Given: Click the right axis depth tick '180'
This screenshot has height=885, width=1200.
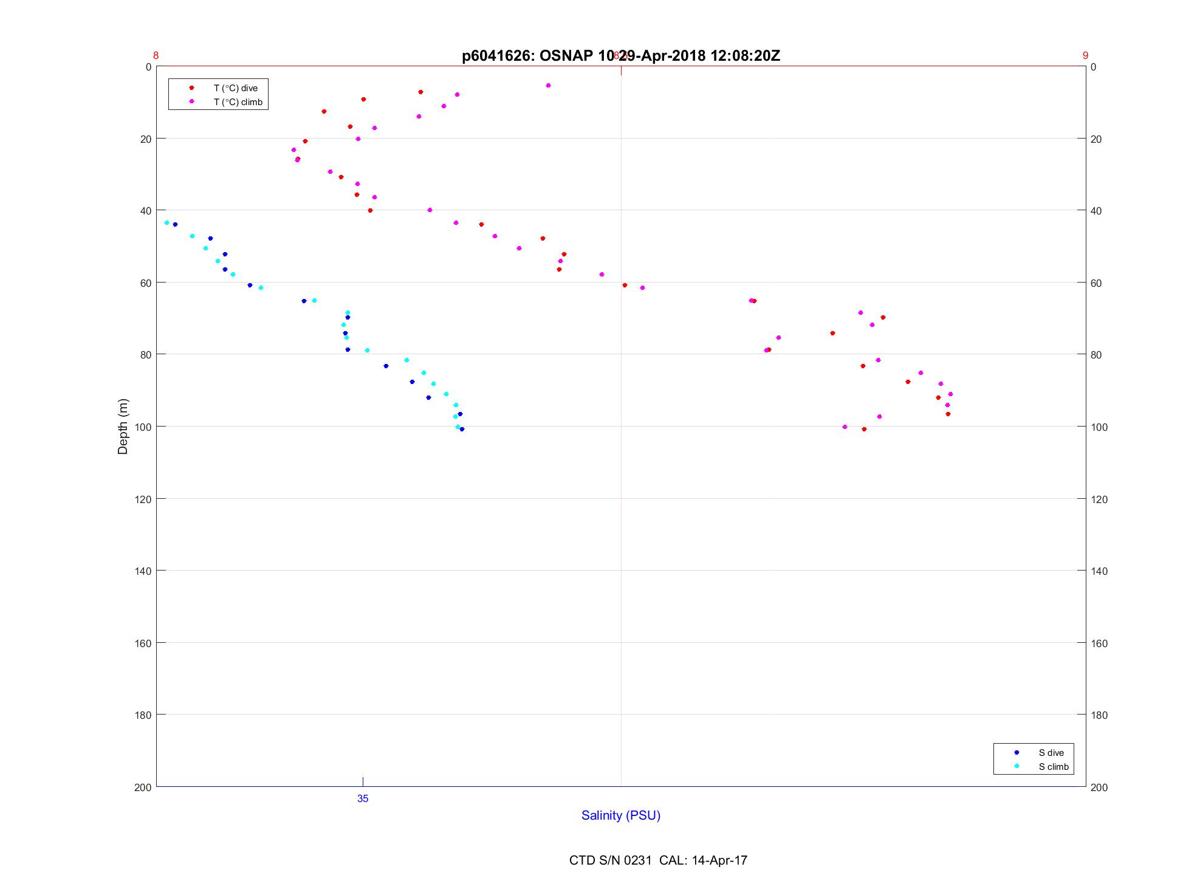Looking at the screenshot, I should (x=1099, y=715).
